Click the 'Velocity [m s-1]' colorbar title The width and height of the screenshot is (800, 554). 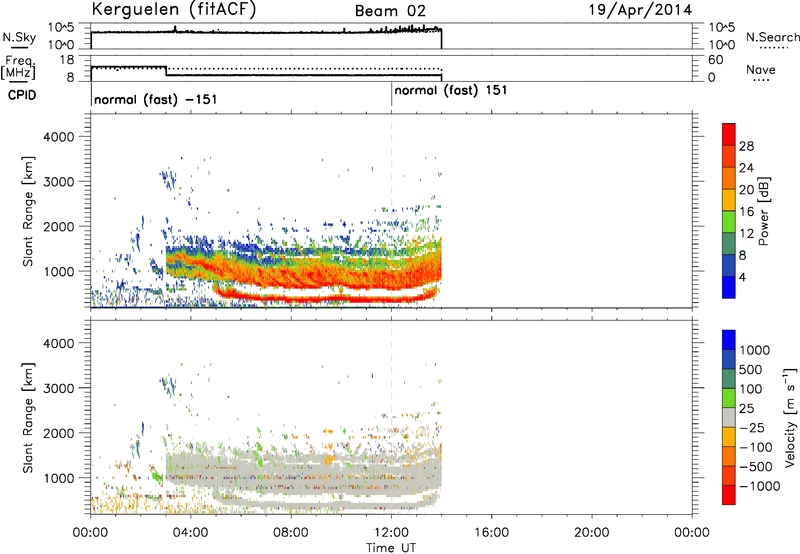790,417
